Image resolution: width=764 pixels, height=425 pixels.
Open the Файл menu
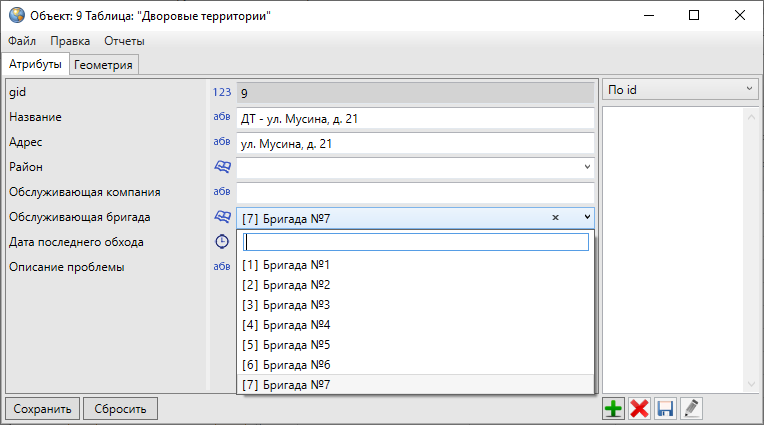22,41
